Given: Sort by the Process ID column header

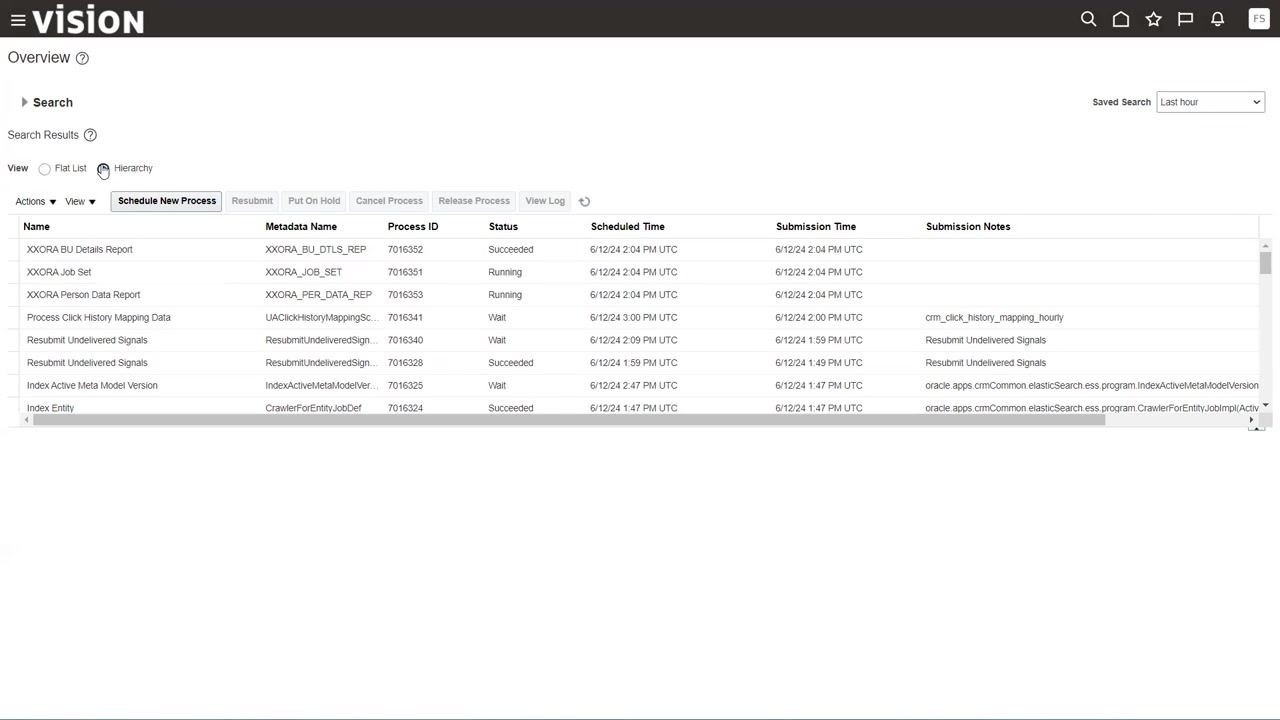Looking at the screenshot, I should tap(413, 227).
